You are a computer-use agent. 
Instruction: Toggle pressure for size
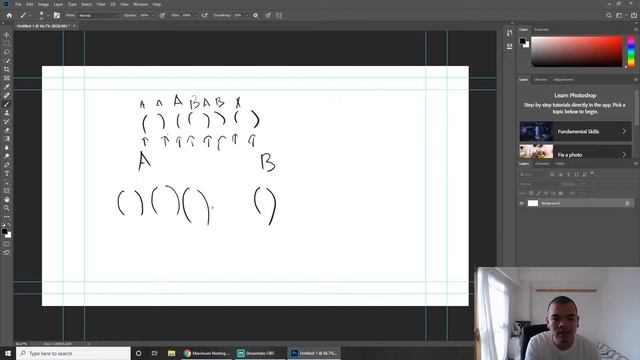coord(268,16)
